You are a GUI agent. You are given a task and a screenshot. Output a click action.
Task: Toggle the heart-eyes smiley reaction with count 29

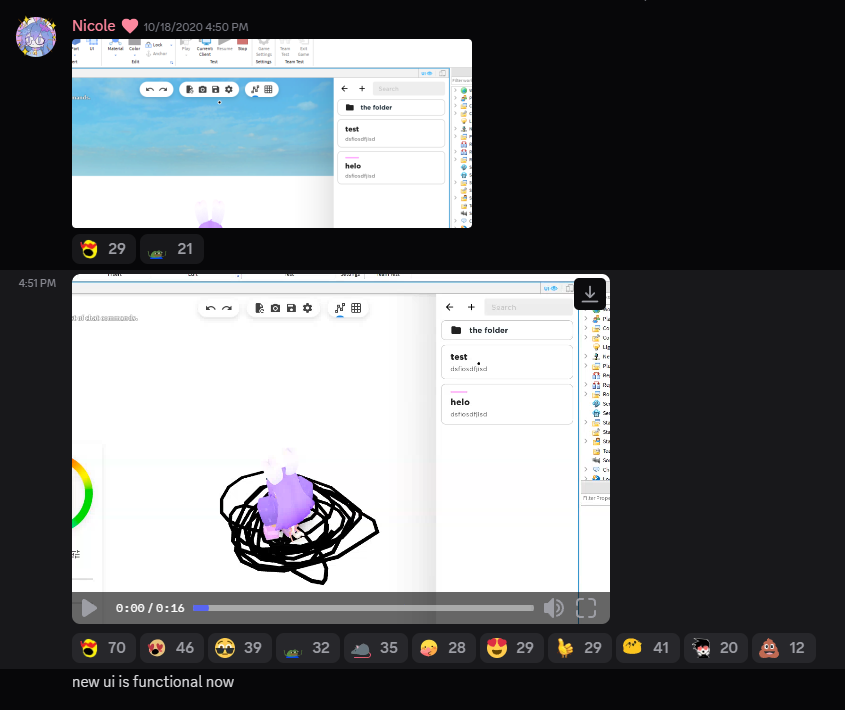(511, 648)
